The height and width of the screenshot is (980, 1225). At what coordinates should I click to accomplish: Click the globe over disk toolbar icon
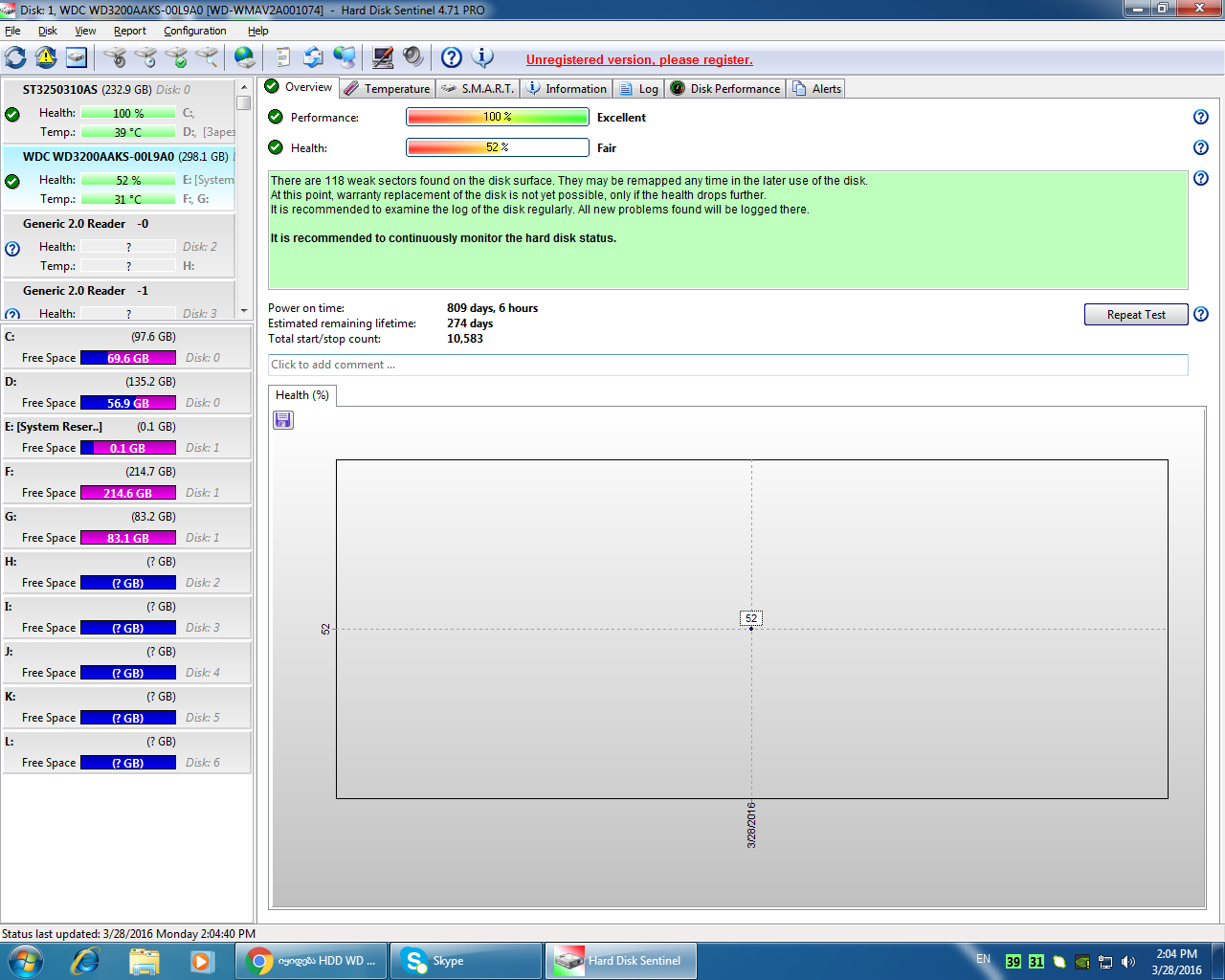[x=245, y=57]
